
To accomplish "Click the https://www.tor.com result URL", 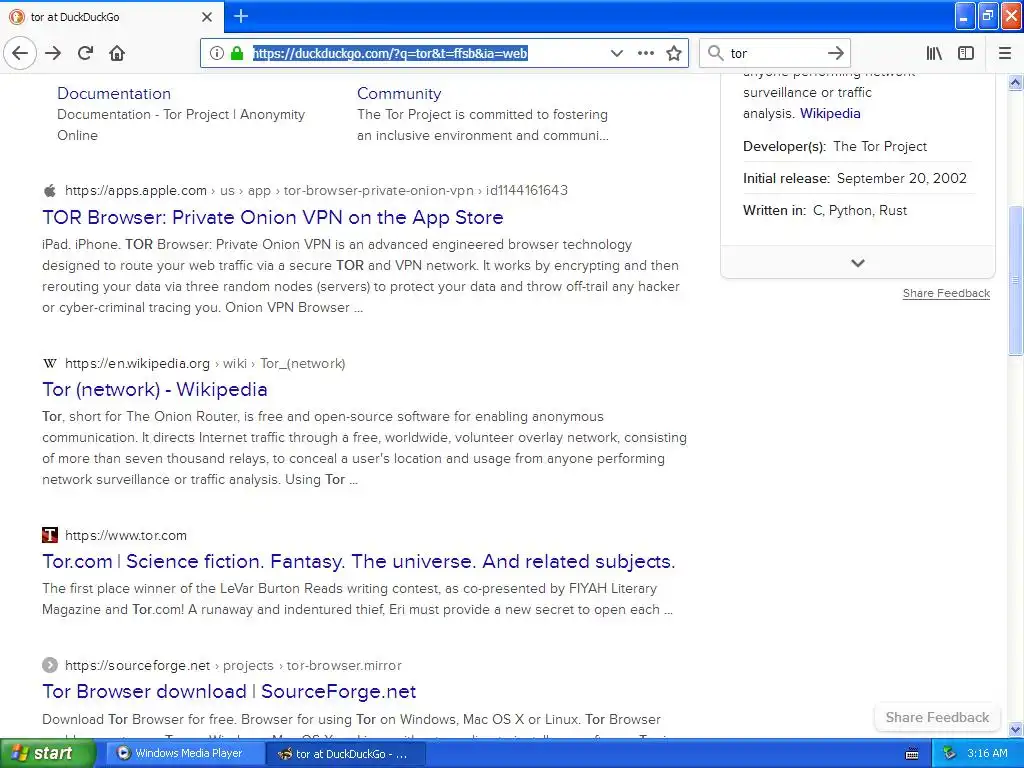I will click(x=125, y=536).
